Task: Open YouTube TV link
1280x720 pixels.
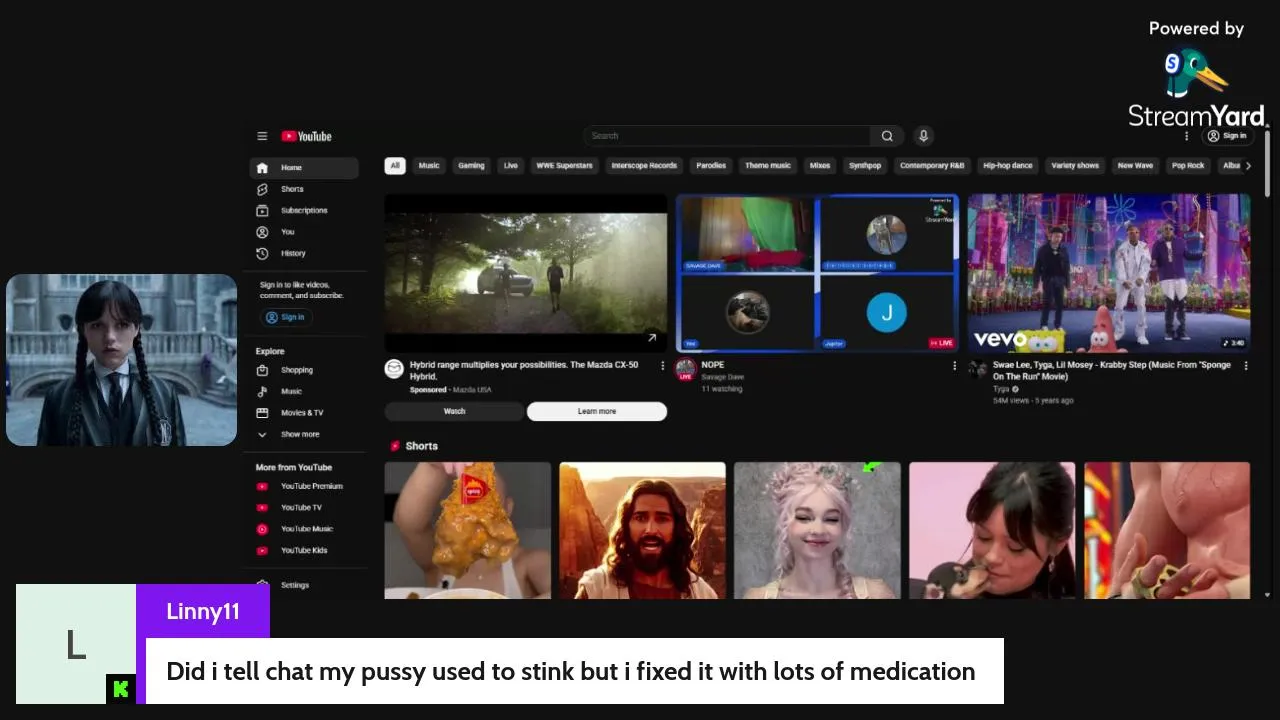Action: tap(304, 508)
